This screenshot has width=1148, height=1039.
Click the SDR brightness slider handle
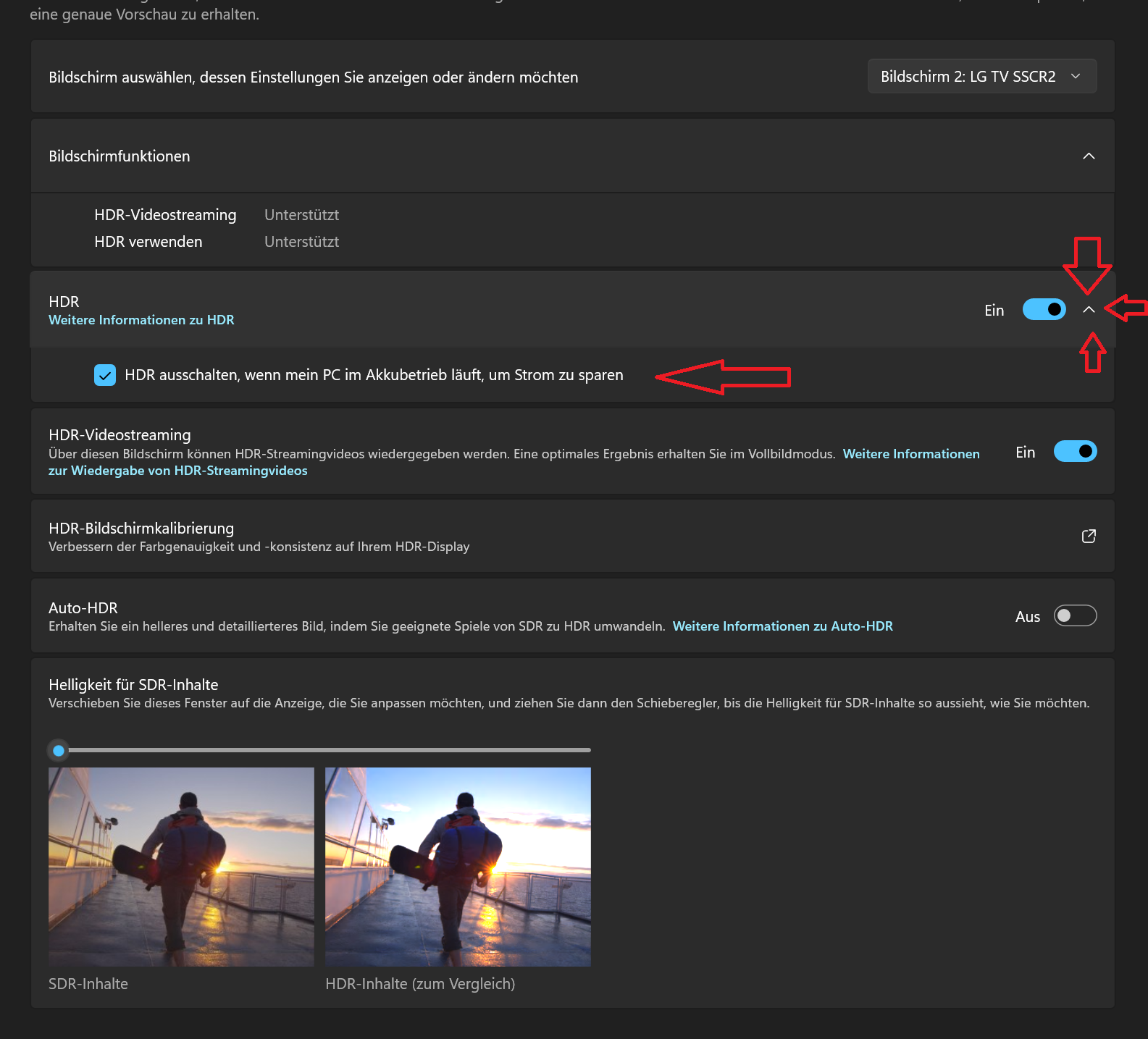59,750
